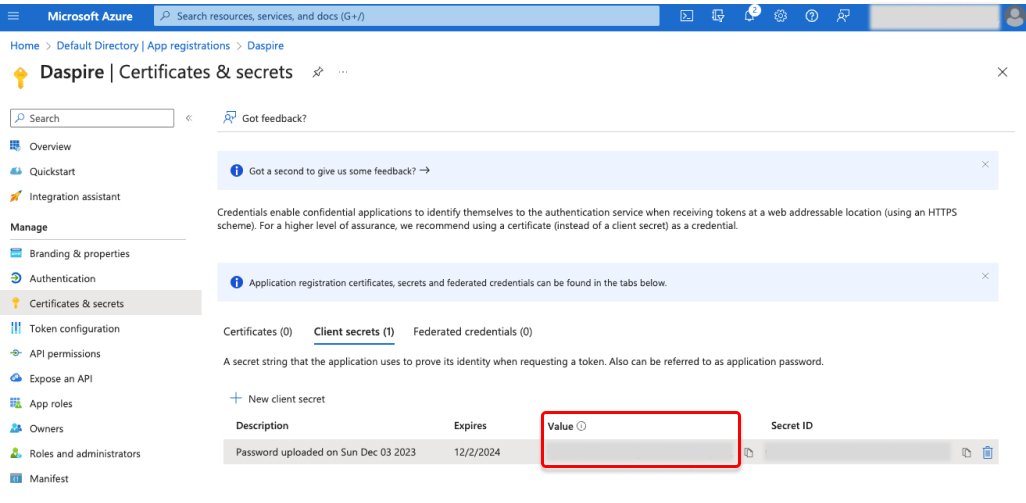Click the Got feedback? button
Image resolution: width=1026 pixels, height=503 pixels.
[265, 118]
